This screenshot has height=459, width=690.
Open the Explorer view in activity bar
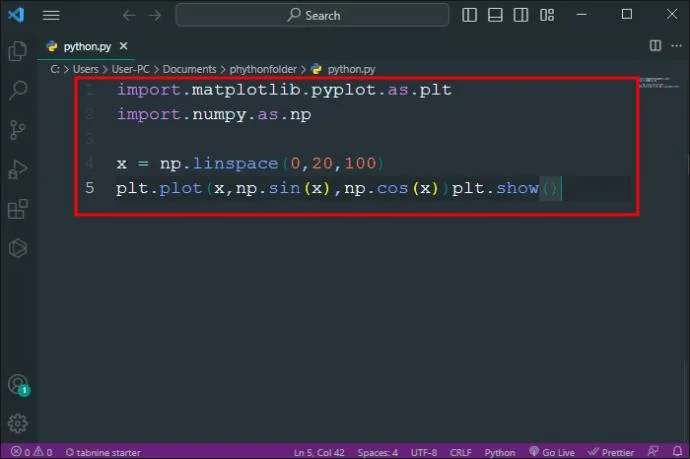[x=18, y=50]
